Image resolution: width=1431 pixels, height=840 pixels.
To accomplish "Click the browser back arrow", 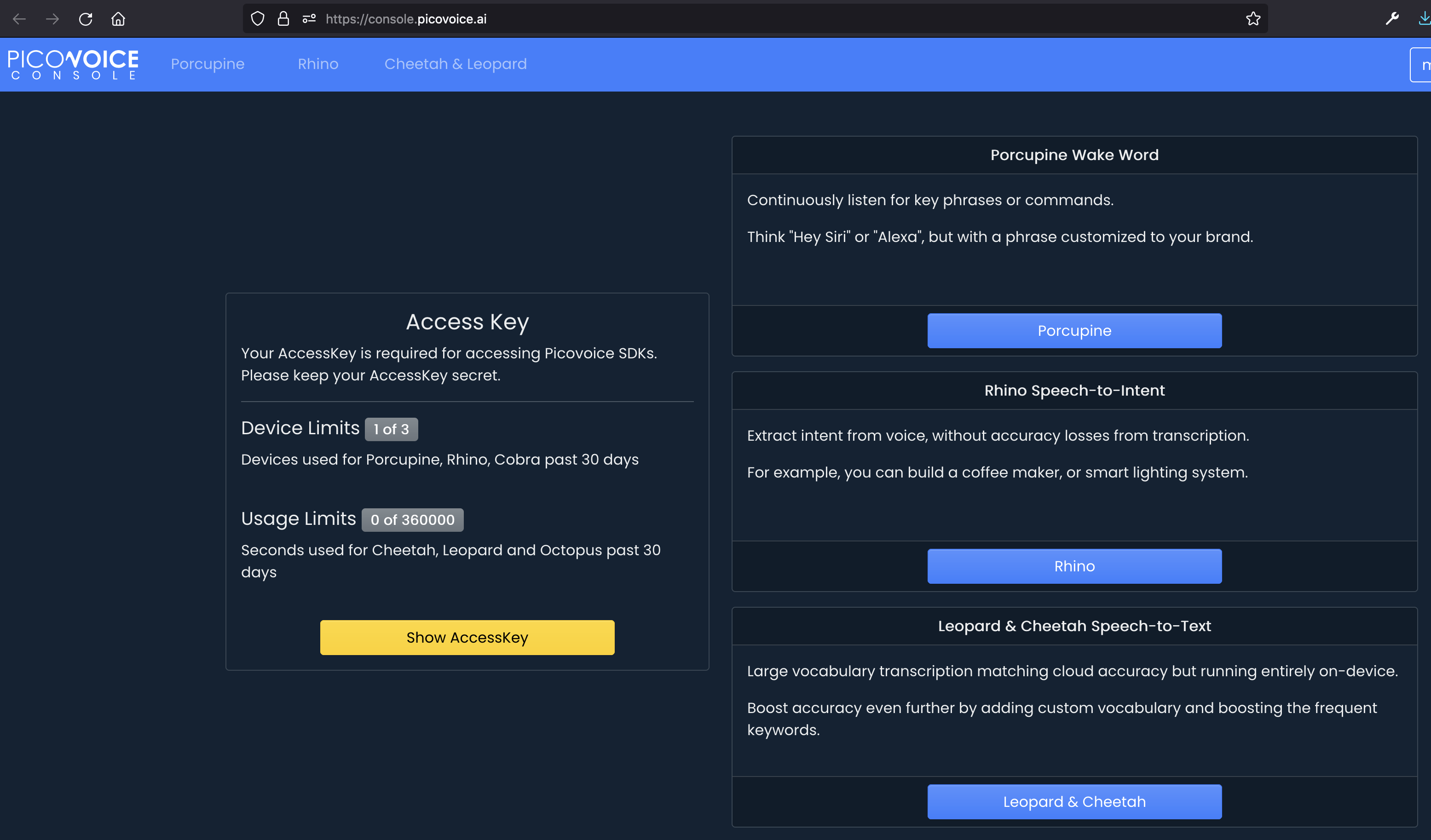I will (19, 19).
